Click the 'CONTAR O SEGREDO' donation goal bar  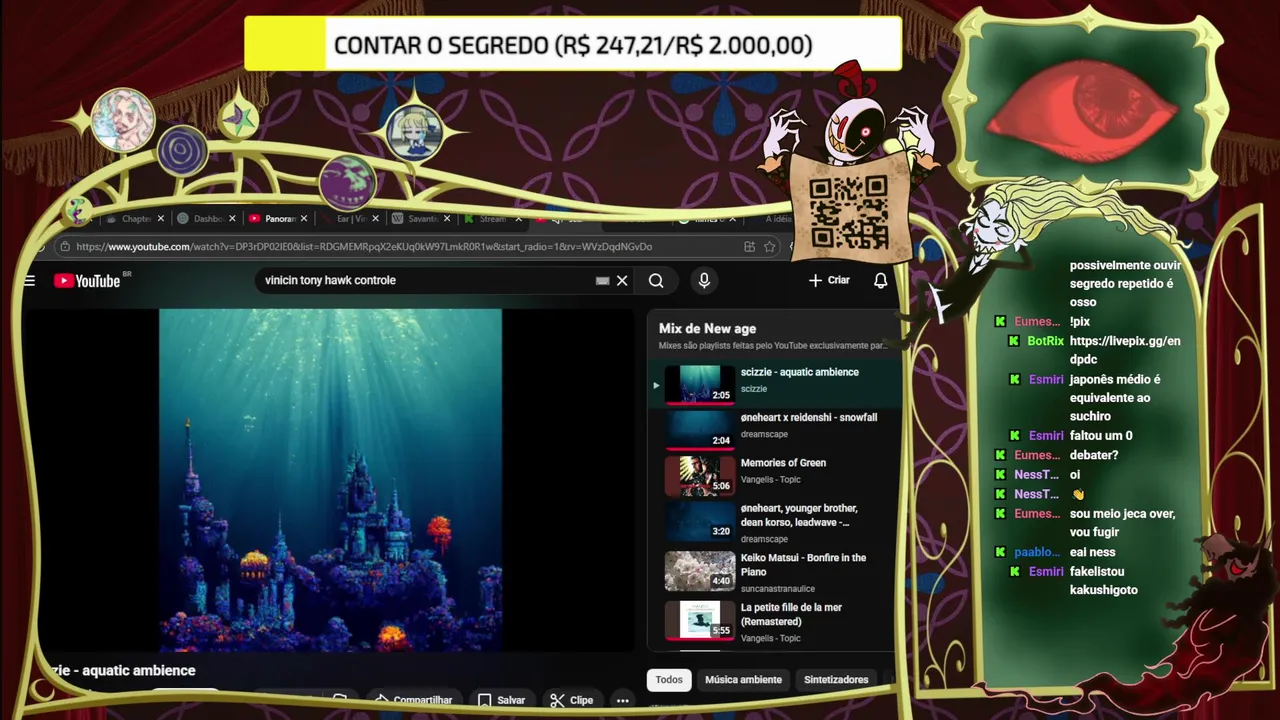pyautogui.click(x=573, y=45)
